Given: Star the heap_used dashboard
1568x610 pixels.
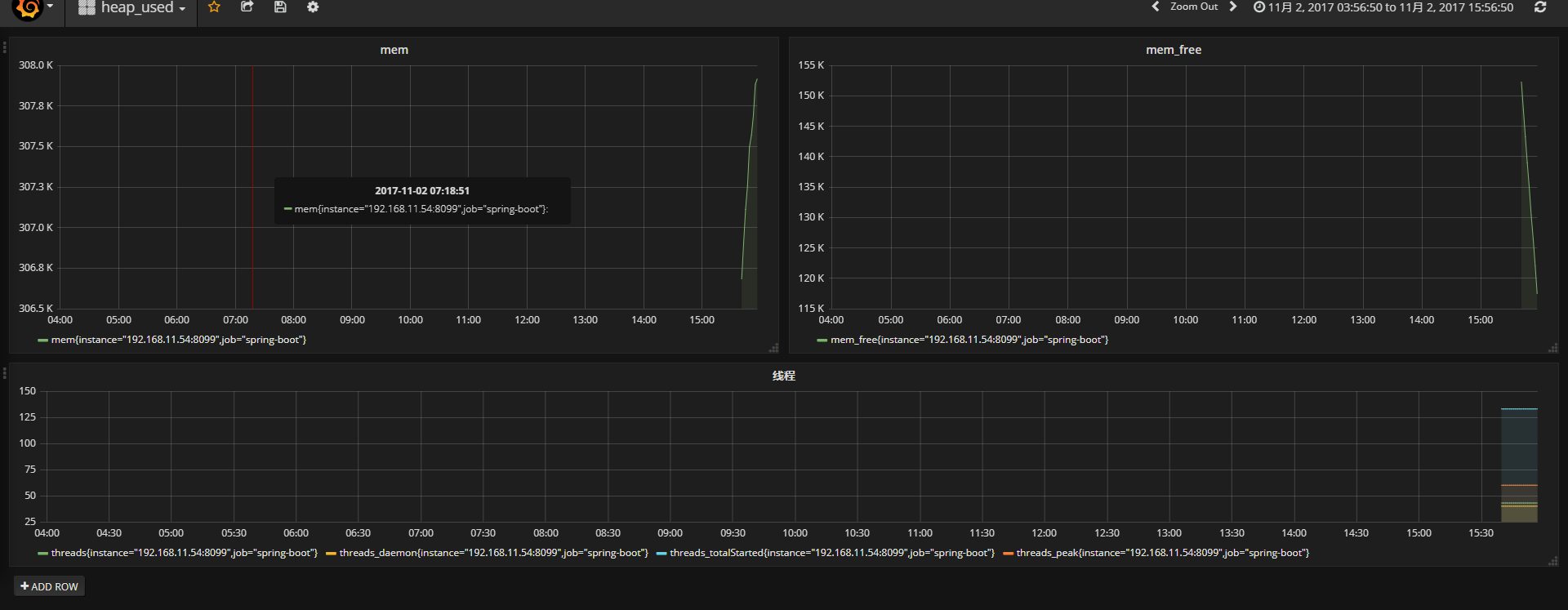Looking at the screenshot, I should click(214, 7).
